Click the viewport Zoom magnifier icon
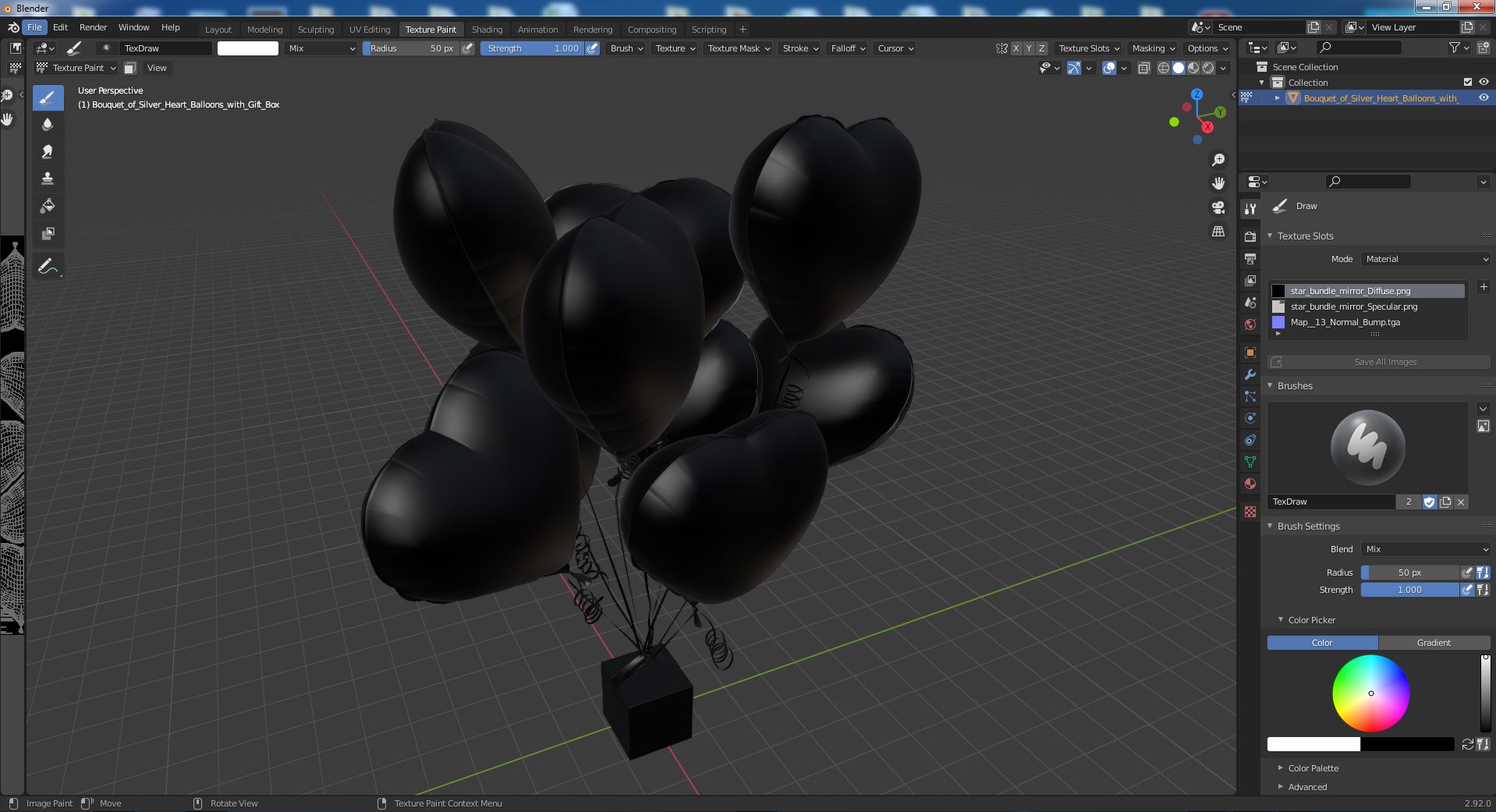 [1218, 160]
